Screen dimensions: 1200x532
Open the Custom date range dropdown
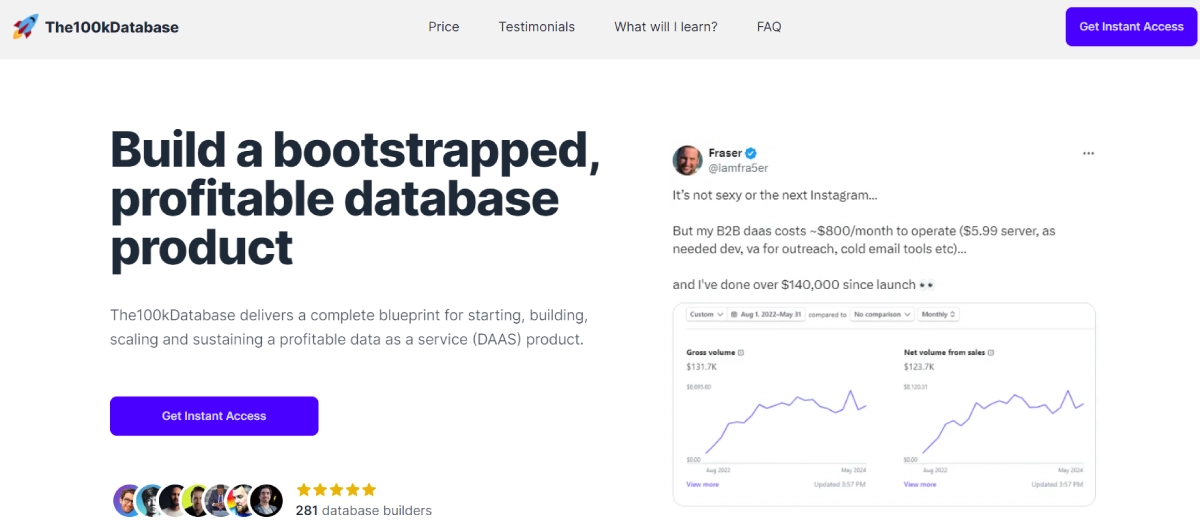(x=705, y=314)
